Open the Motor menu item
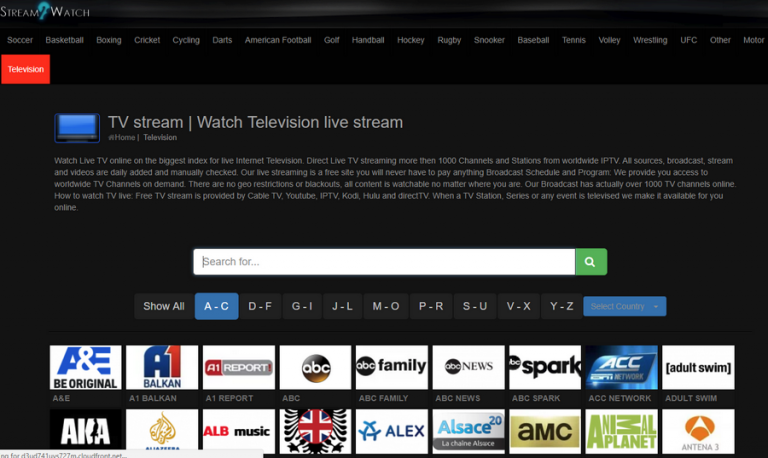Viewport: 768px width, 458px height. (x=753, y=40)
